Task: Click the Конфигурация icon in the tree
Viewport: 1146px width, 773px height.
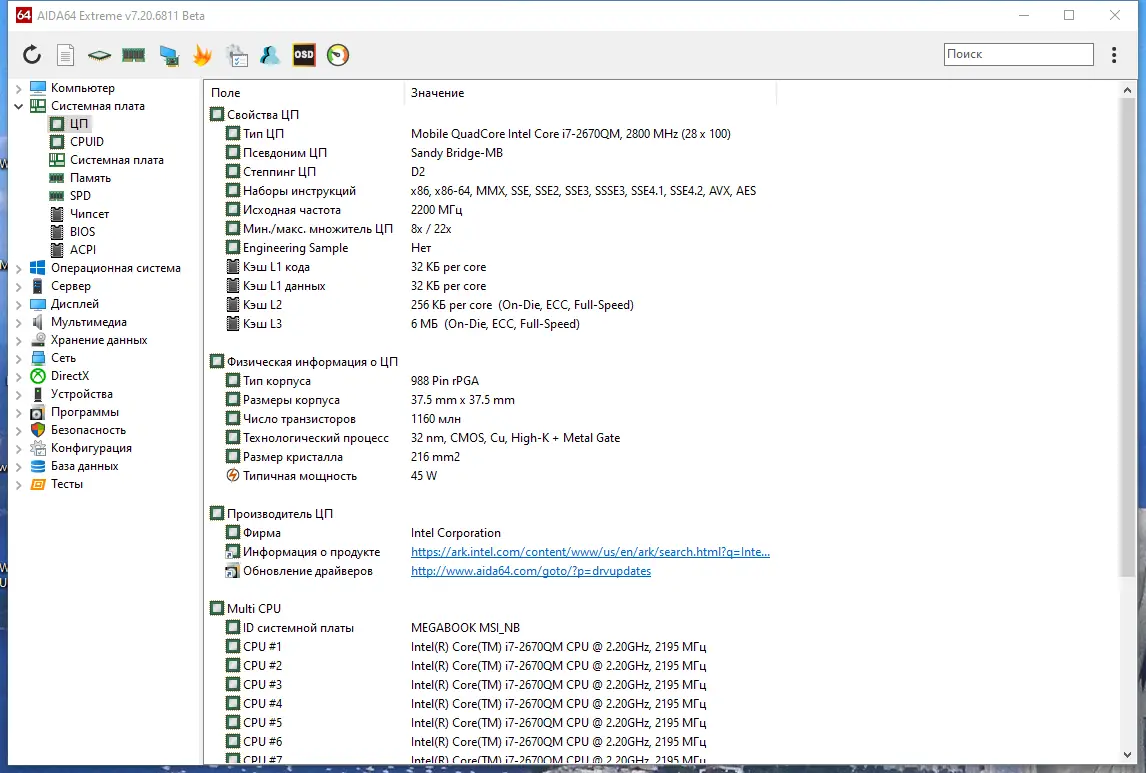Action: click(38, 448)
